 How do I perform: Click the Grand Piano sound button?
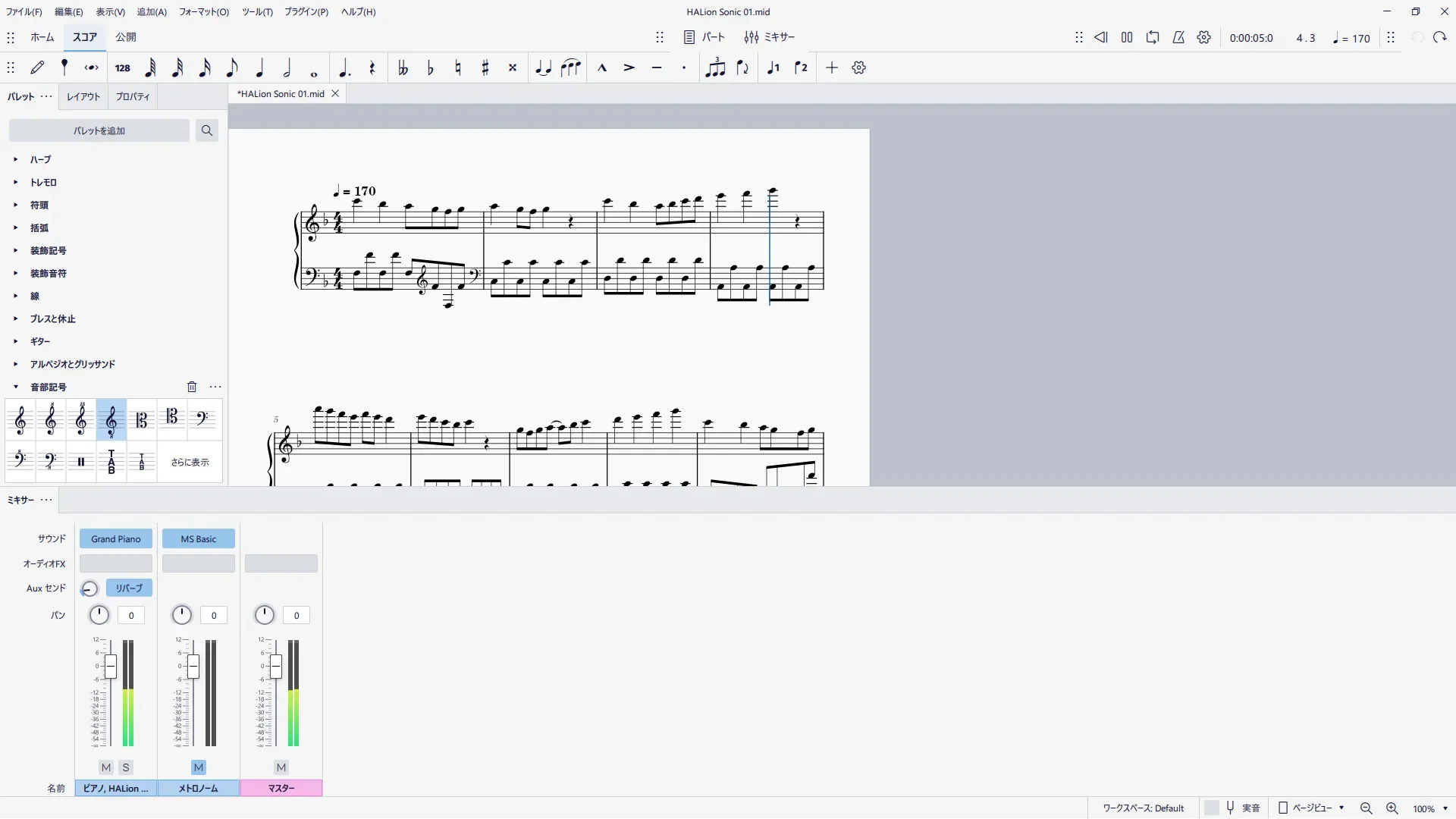(116, 539)
